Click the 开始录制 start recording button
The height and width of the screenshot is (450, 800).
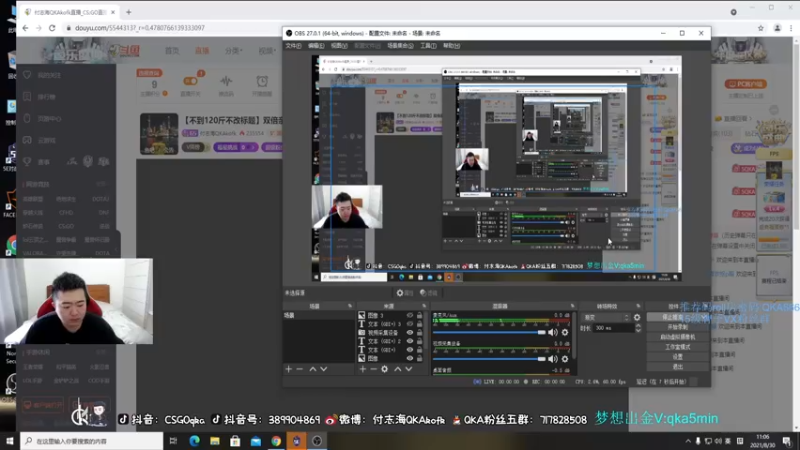click(x=678, y=327)
